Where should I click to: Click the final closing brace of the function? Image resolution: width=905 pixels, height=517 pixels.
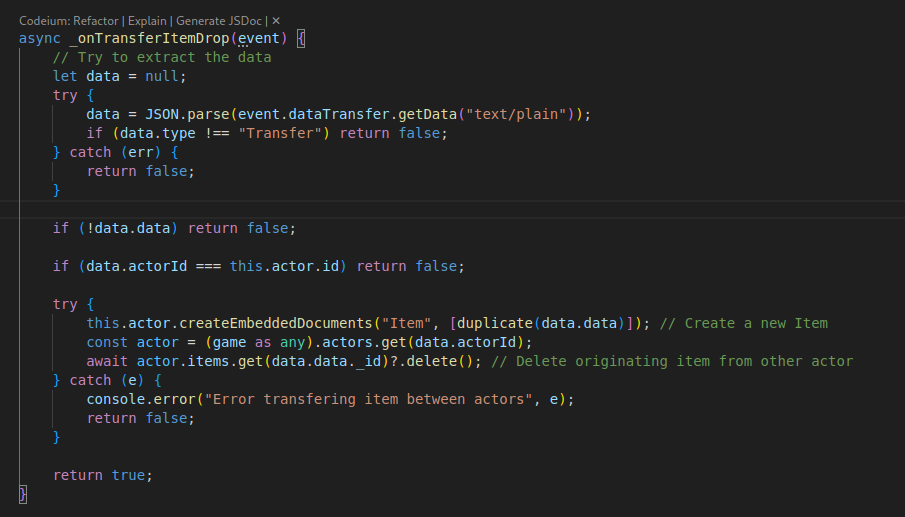coord(23,494)
